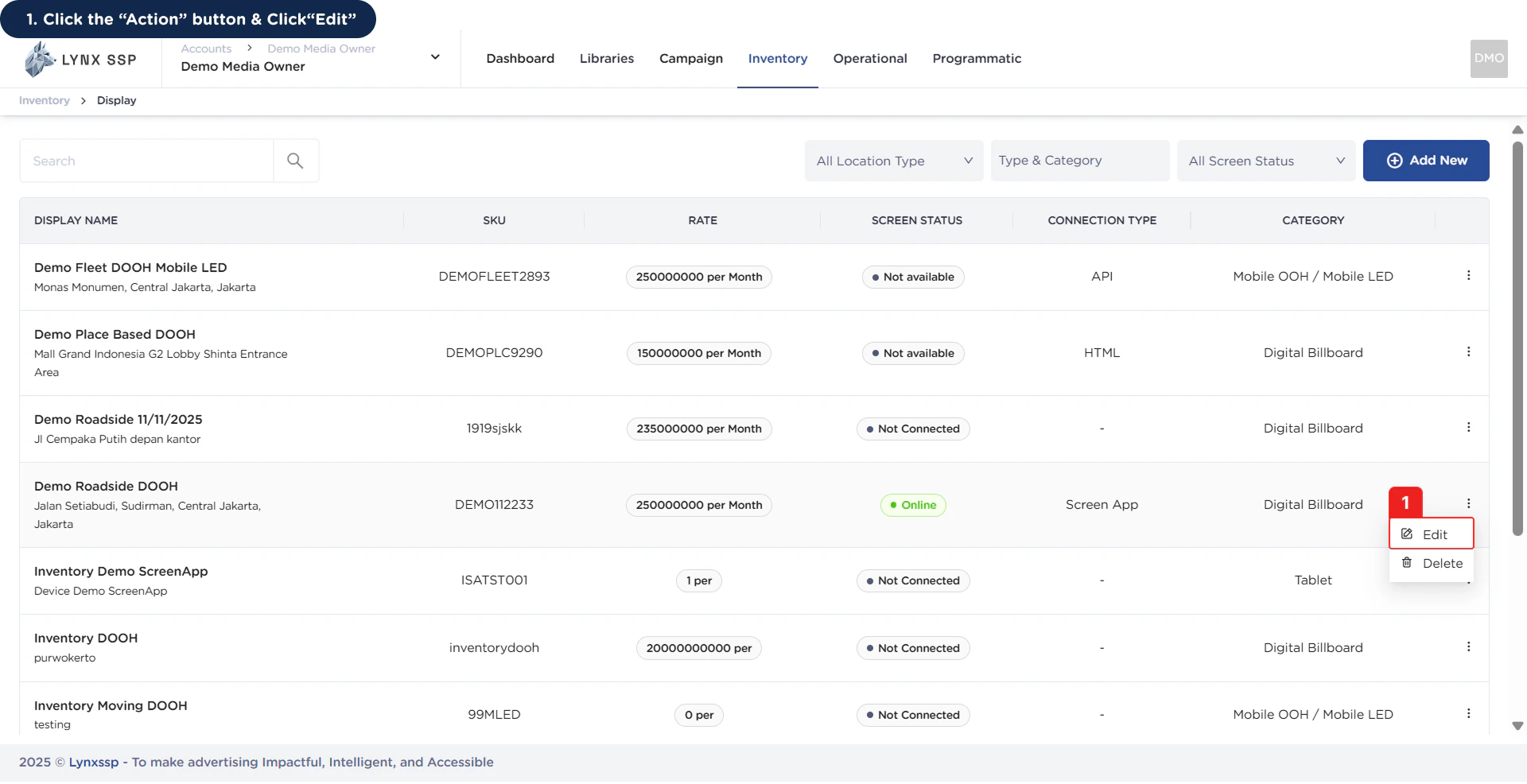Click the Lynx SSP logo
The image size is (1527, 784).
pos(80,60)
